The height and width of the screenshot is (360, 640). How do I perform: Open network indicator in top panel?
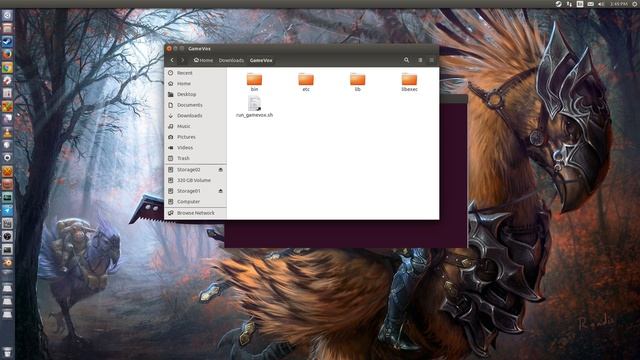click(569, 4)
